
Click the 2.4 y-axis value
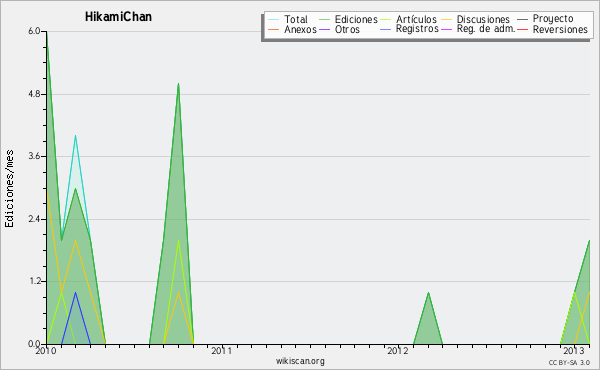click(x=34, y=219)
